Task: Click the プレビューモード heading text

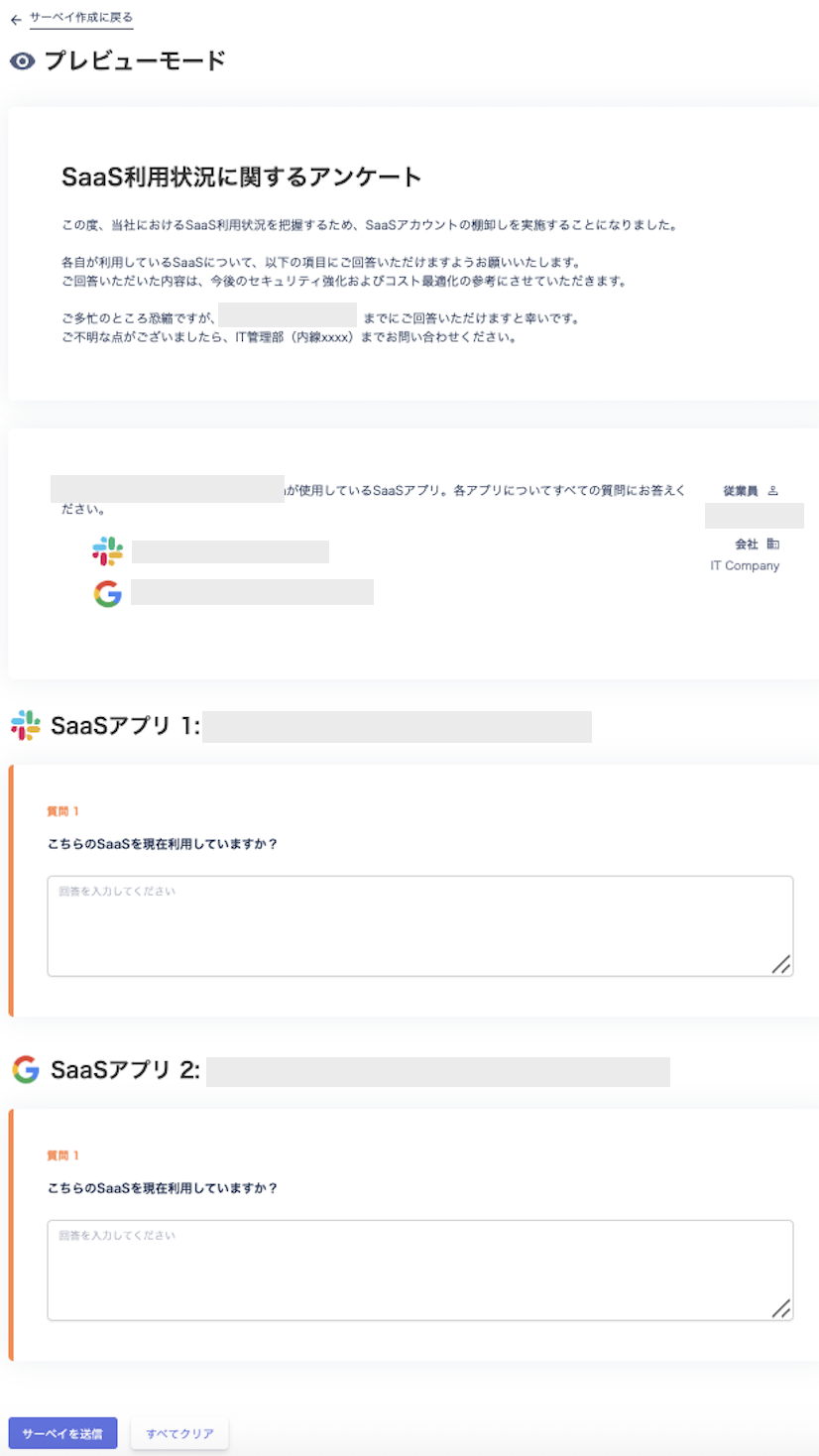Action: (x=135, y=61)
